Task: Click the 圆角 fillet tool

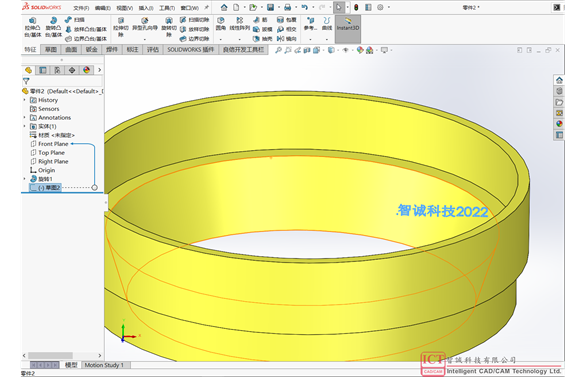Action: pos(220,24)
